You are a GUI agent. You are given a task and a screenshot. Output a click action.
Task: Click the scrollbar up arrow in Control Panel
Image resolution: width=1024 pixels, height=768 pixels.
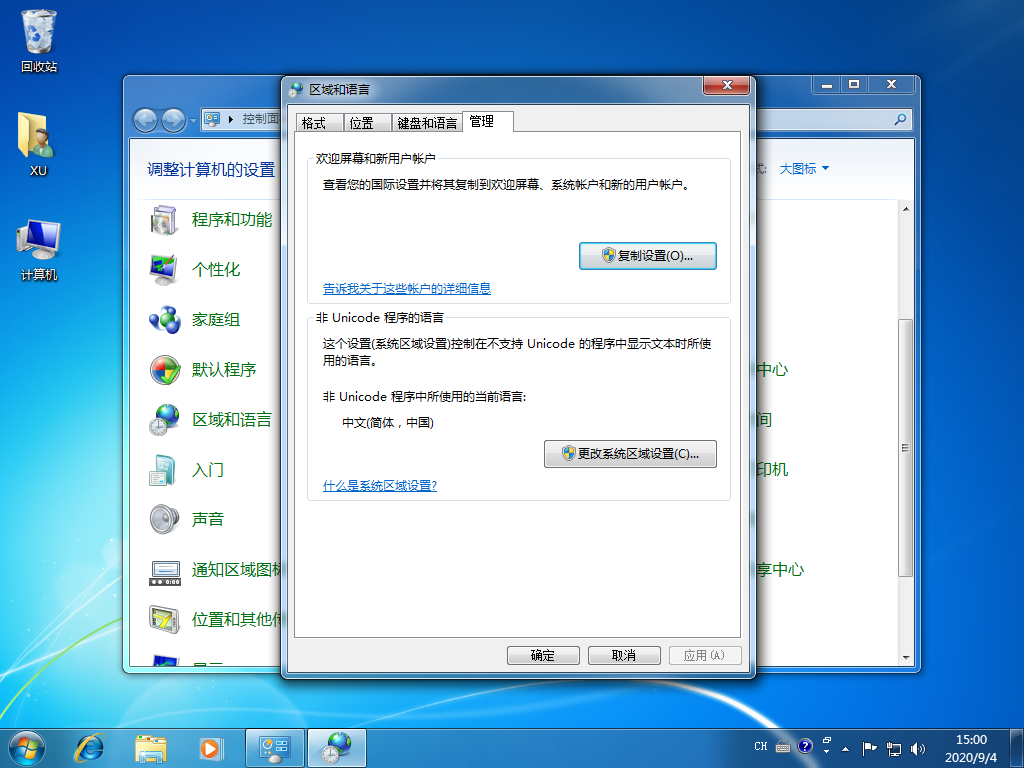click(x=905, y=209)
